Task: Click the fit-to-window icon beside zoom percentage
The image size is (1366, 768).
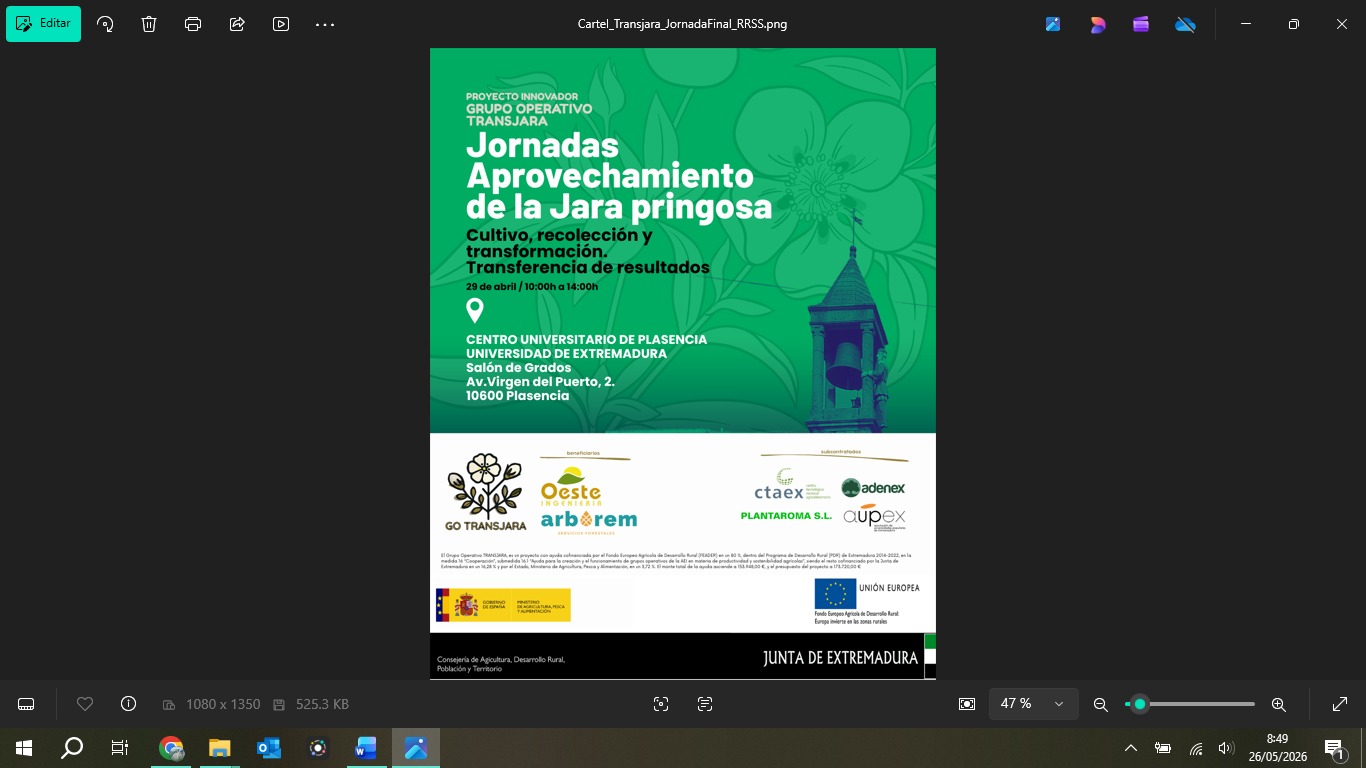Action: tap(967, 704)
